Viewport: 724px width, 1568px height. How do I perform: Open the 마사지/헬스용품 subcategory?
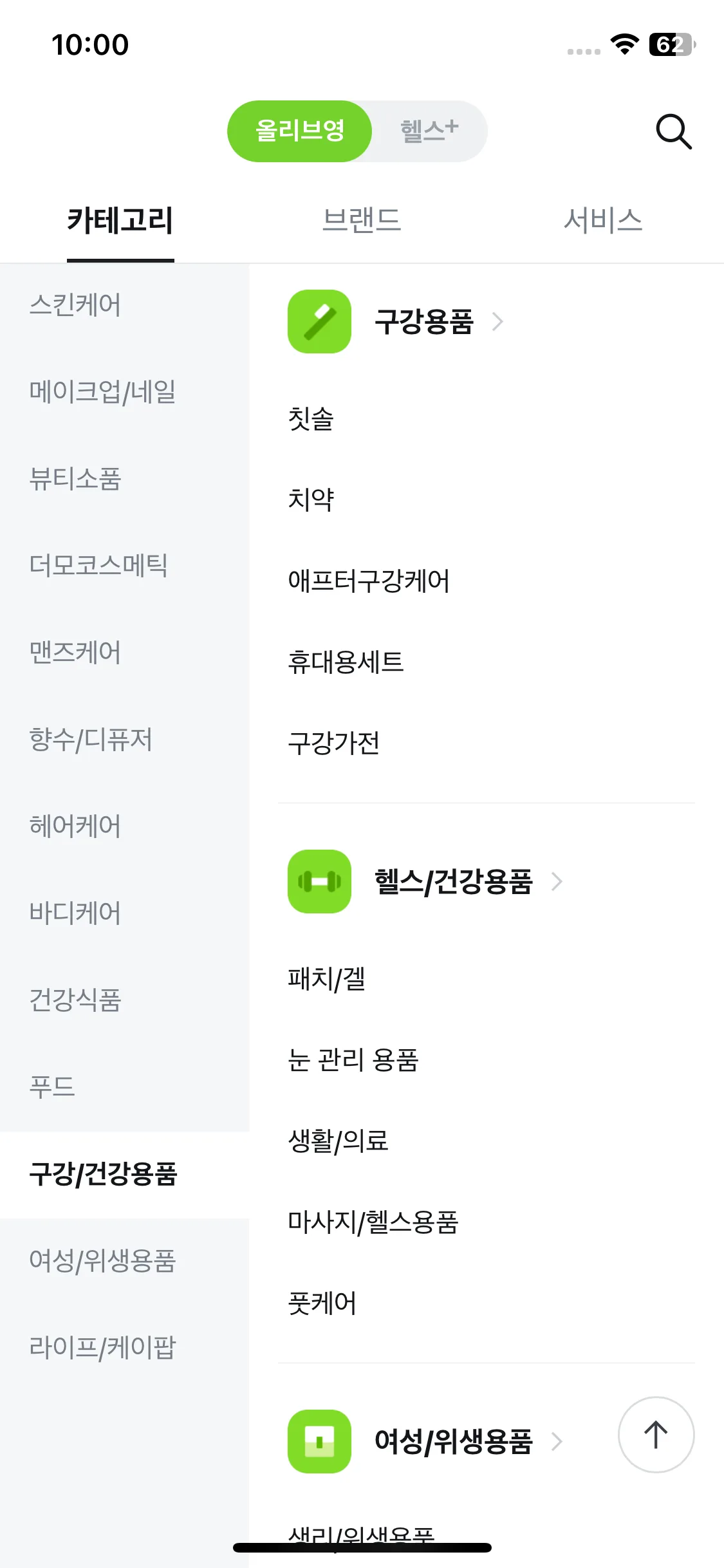point(373,1222)
